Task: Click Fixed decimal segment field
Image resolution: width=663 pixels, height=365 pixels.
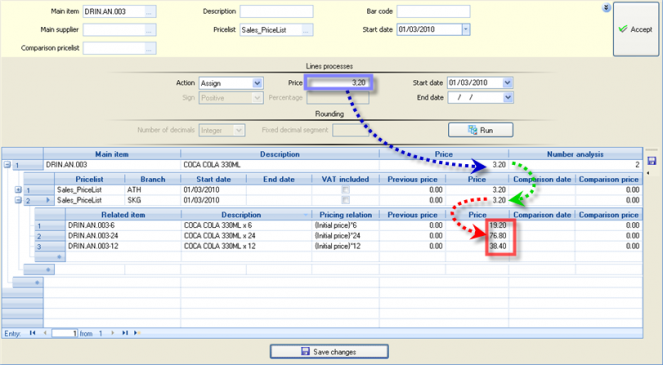Action: click(351, 130)
